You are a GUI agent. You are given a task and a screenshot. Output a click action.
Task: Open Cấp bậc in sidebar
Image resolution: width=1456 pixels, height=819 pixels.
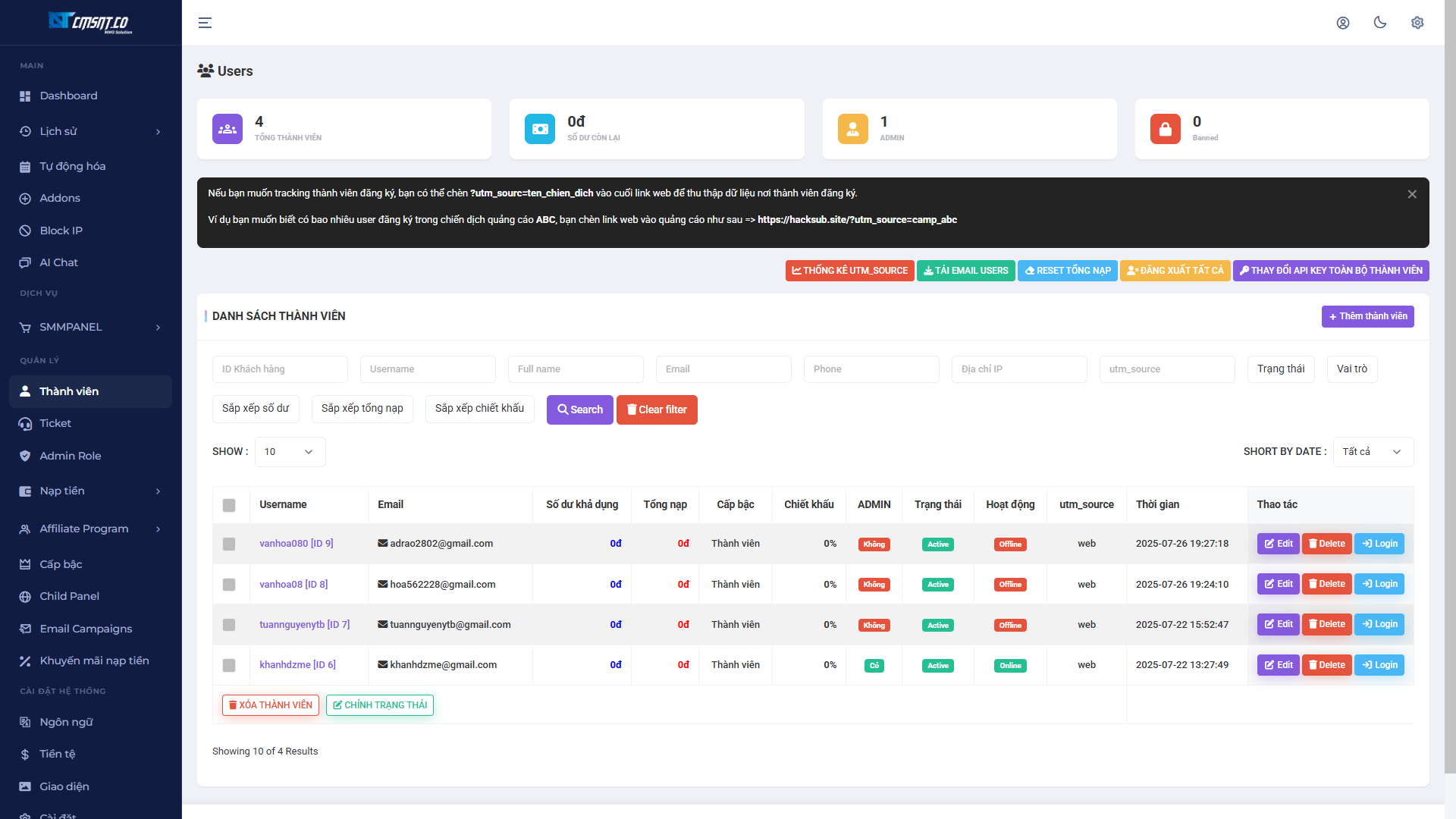click(91, 564)
